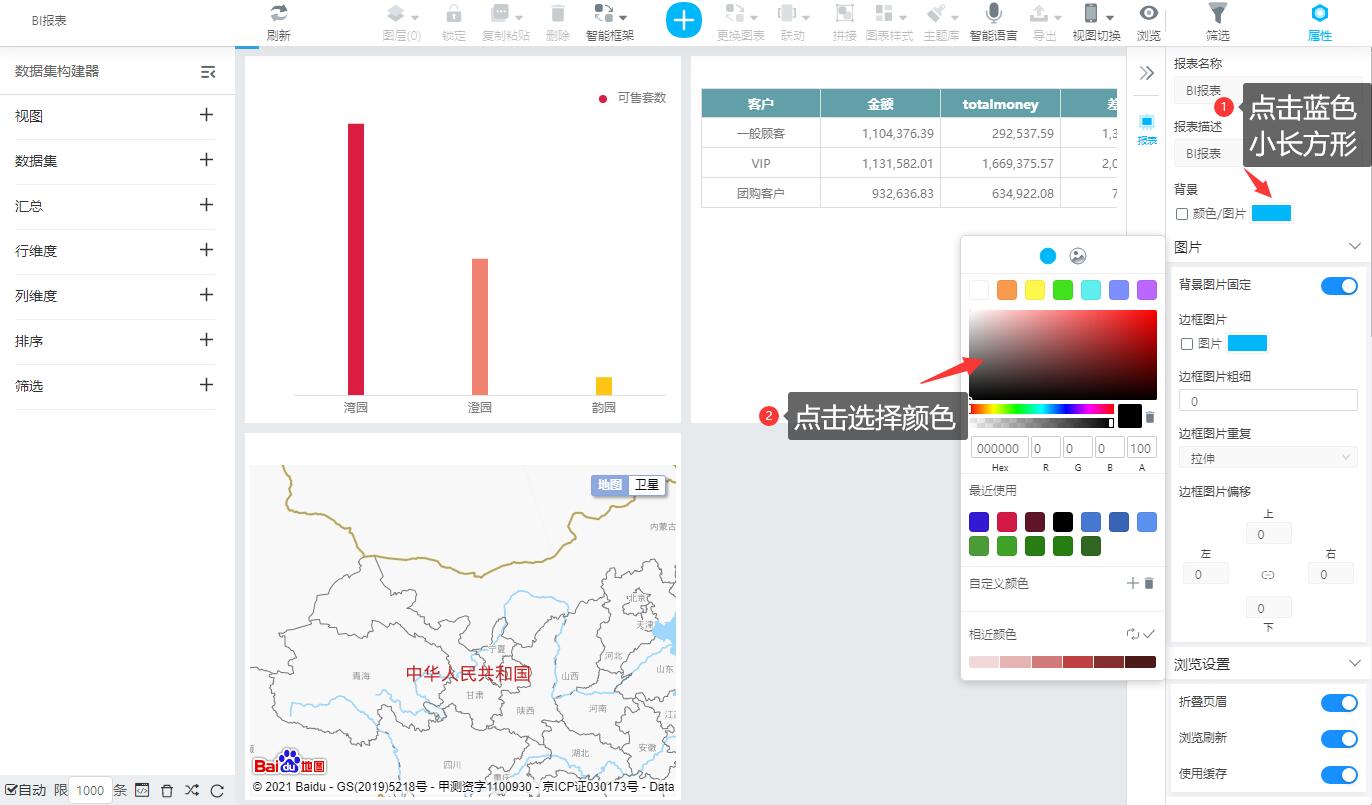Viewport: 1372px width, 805px height.
Task: Click the 浏览 eye preview icon
Action: [x=1149, y=13]
